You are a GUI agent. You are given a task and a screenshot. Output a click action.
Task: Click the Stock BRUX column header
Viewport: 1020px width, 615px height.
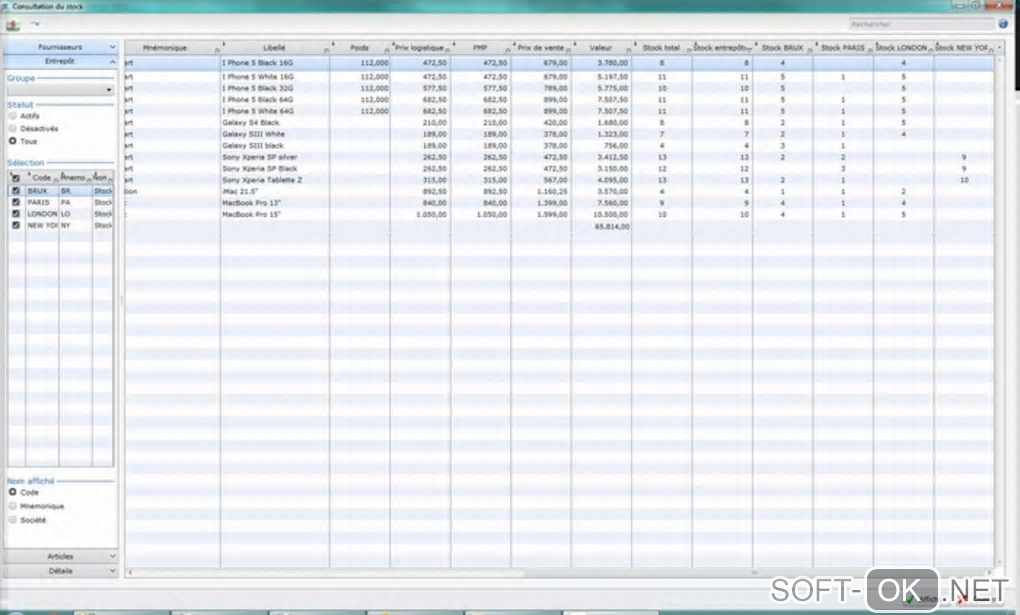[x=783, y=48]
